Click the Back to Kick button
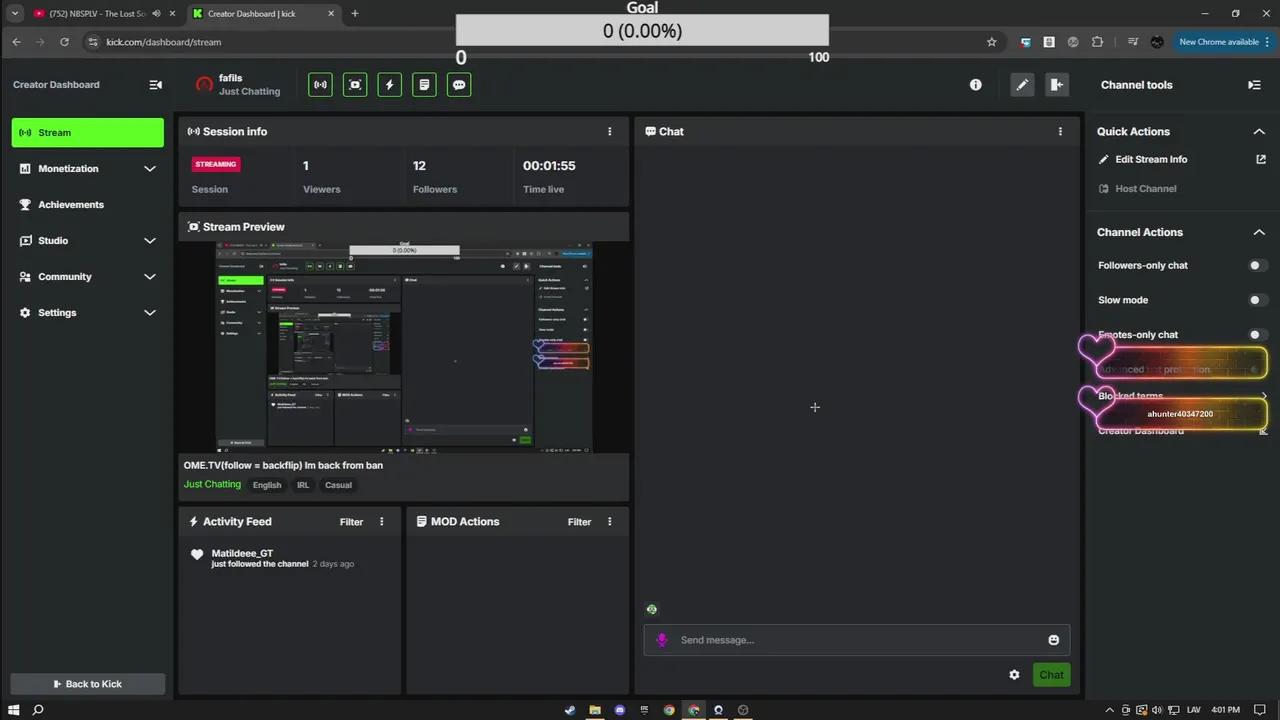 87,684
